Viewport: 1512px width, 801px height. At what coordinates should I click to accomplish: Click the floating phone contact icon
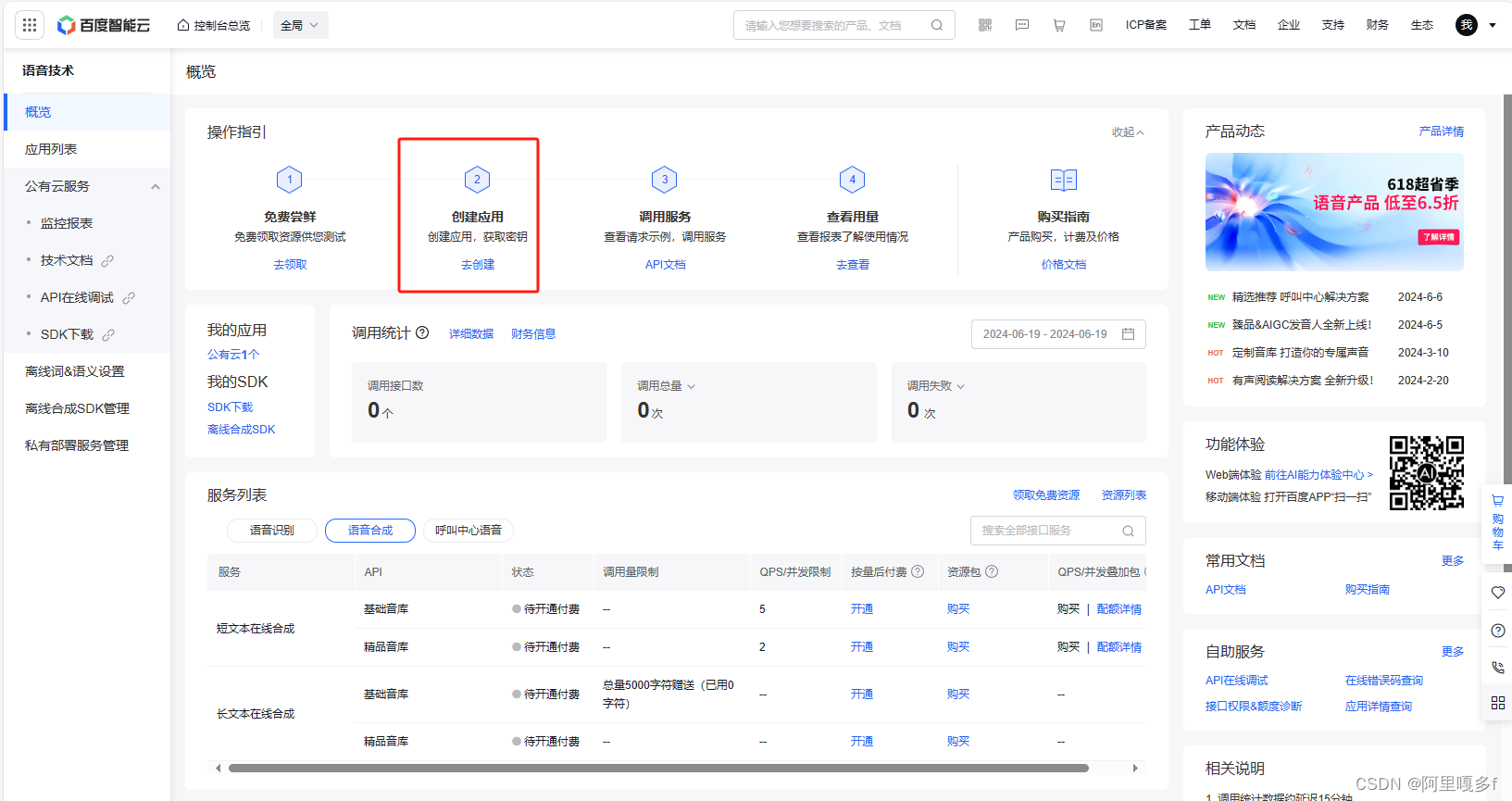pos(1497,667)
